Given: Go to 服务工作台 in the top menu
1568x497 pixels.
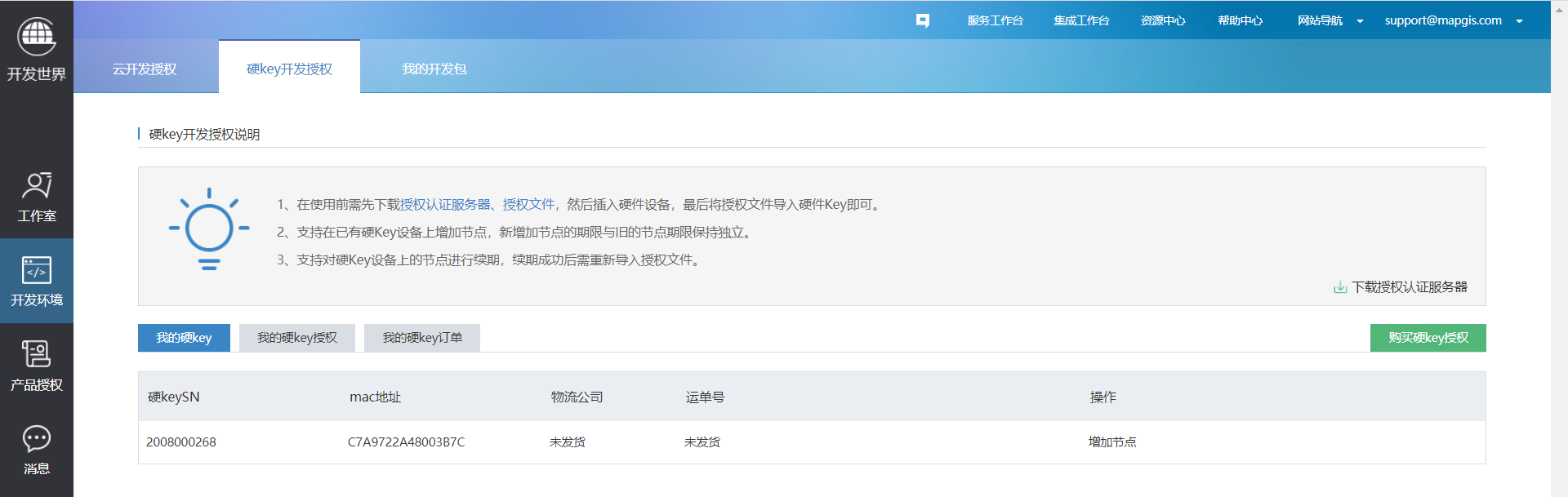Looking at the screenshot, I should point(995,20).
